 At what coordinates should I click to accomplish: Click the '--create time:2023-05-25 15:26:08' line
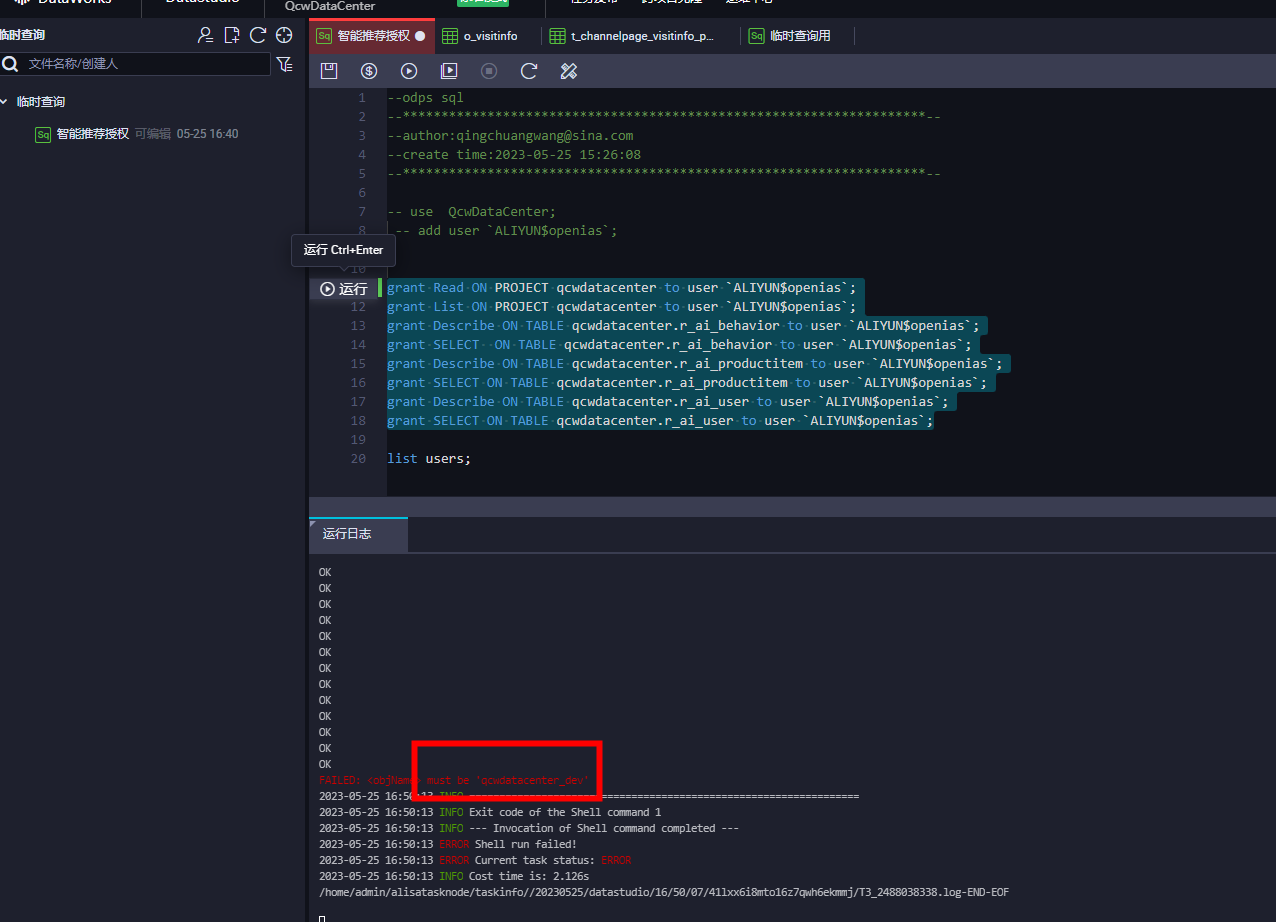pos(514,155)
